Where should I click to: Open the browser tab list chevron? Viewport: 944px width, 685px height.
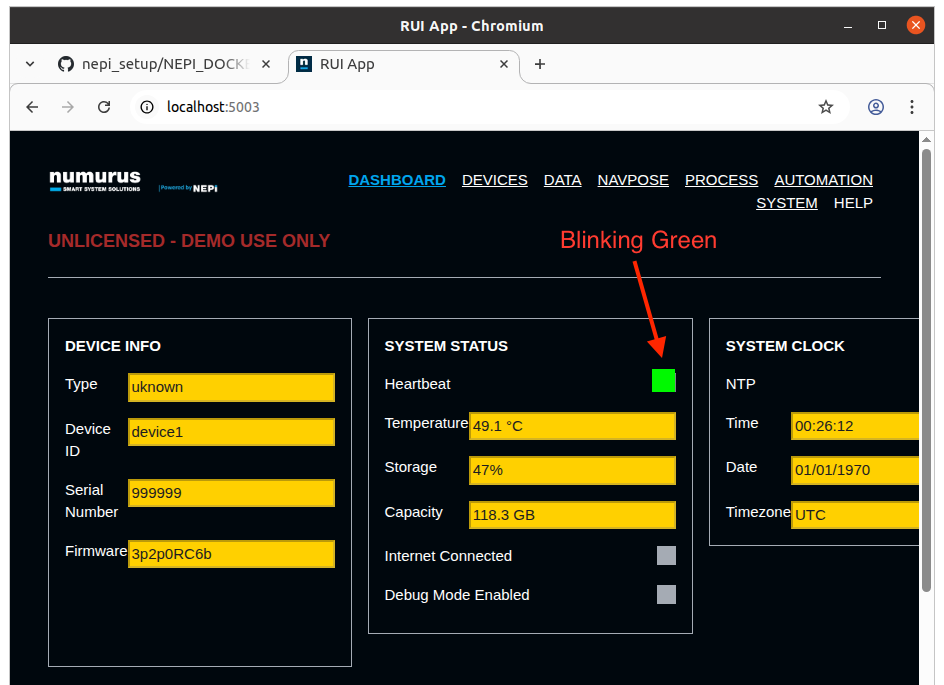click(29, 63)
